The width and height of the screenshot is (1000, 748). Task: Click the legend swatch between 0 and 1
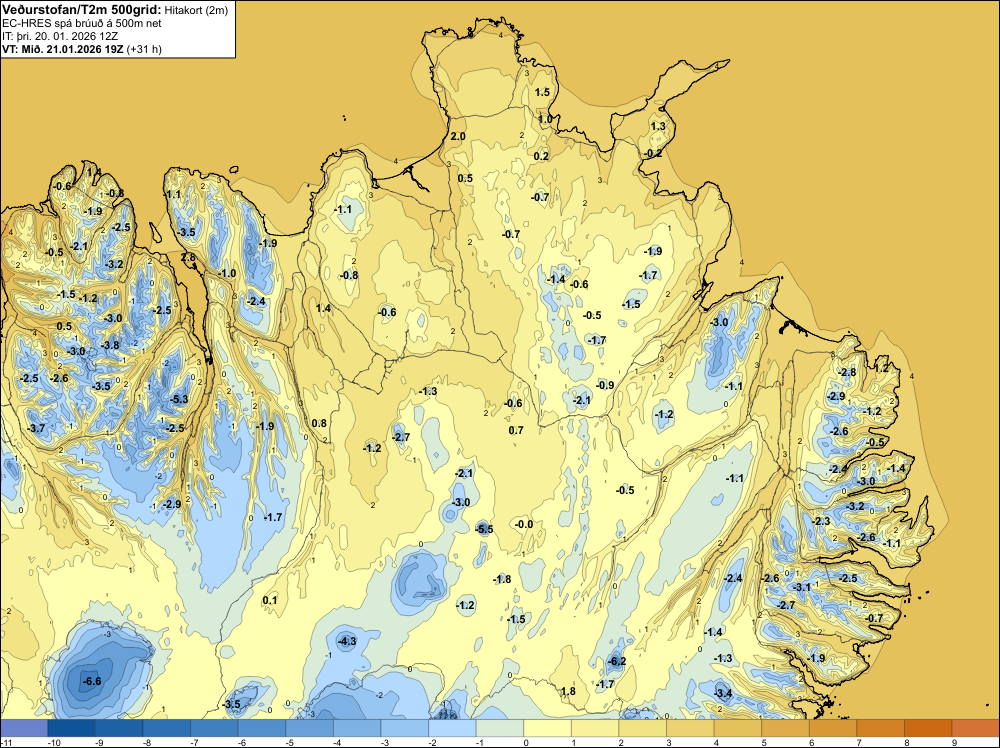pyautogui.click(x=548, y=728)
